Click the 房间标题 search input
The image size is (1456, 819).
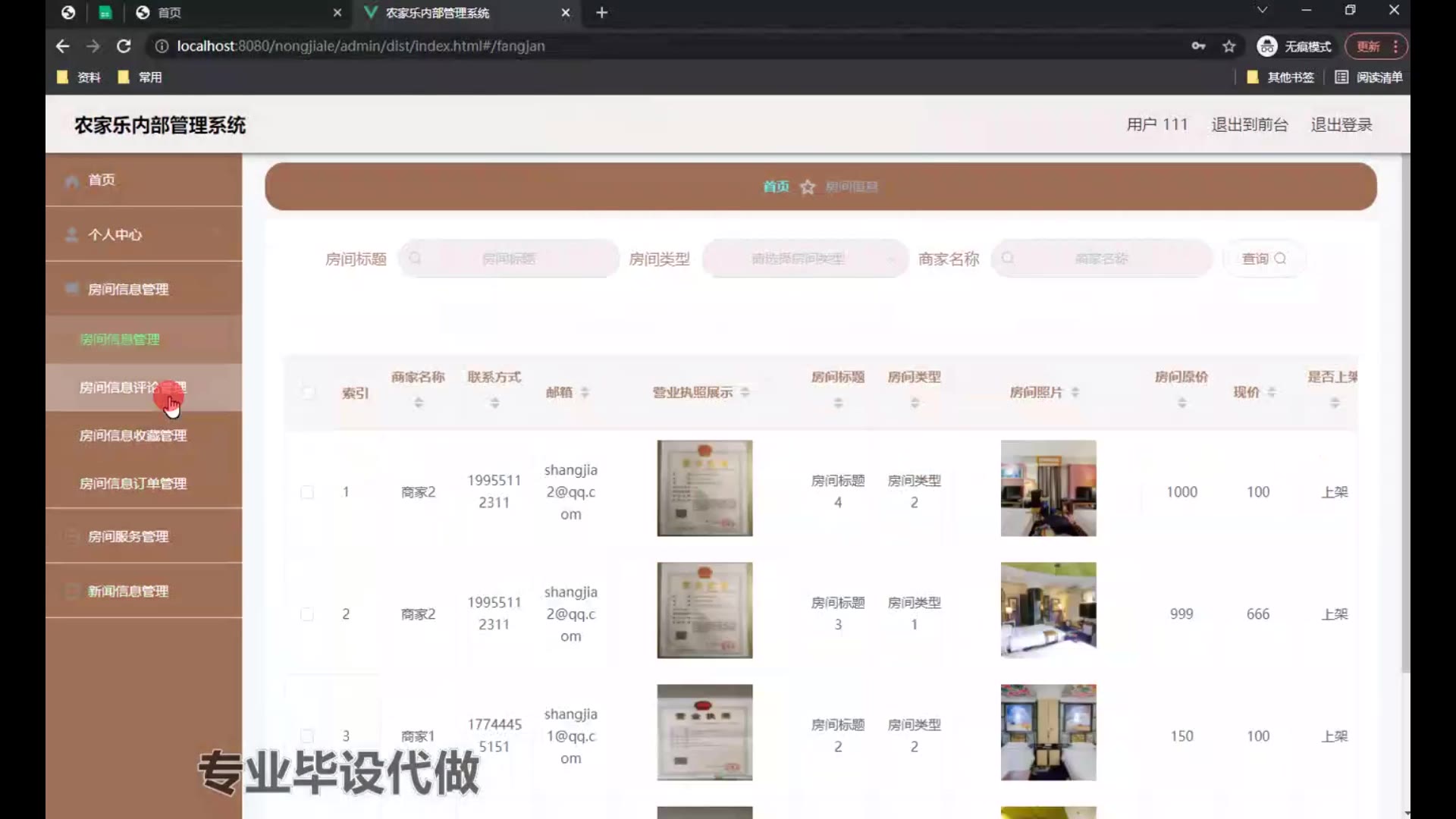click(x=509, y=259)
